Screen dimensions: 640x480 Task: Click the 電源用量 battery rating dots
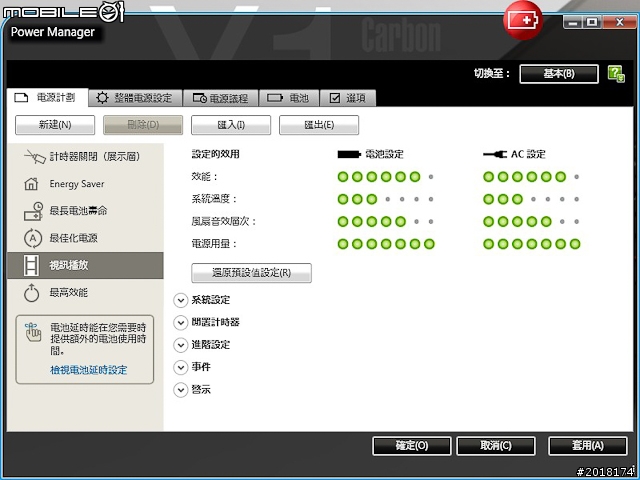tap(386, 244)
